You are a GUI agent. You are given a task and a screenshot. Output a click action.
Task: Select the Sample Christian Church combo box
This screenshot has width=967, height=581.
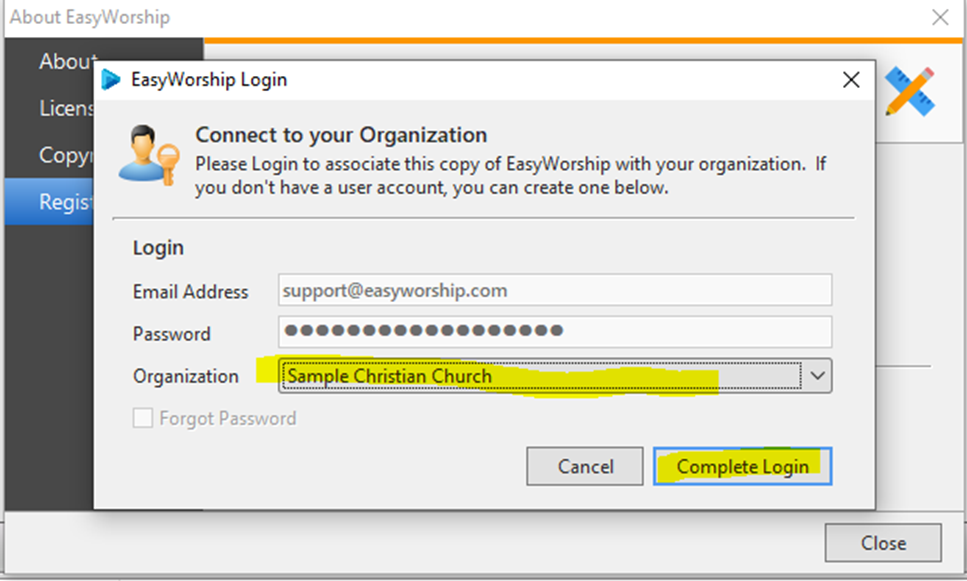[x=555, y=376]
